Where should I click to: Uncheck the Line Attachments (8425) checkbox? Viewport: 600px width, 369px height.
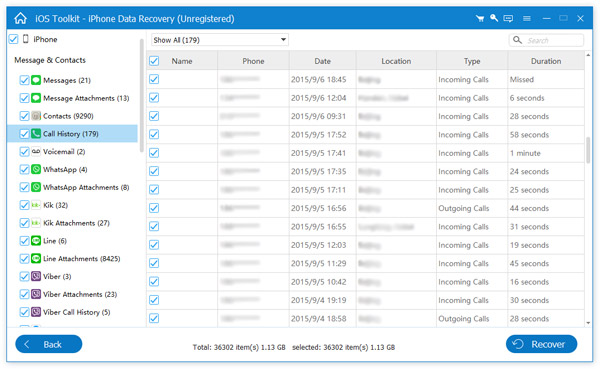[x=24, y=258]
